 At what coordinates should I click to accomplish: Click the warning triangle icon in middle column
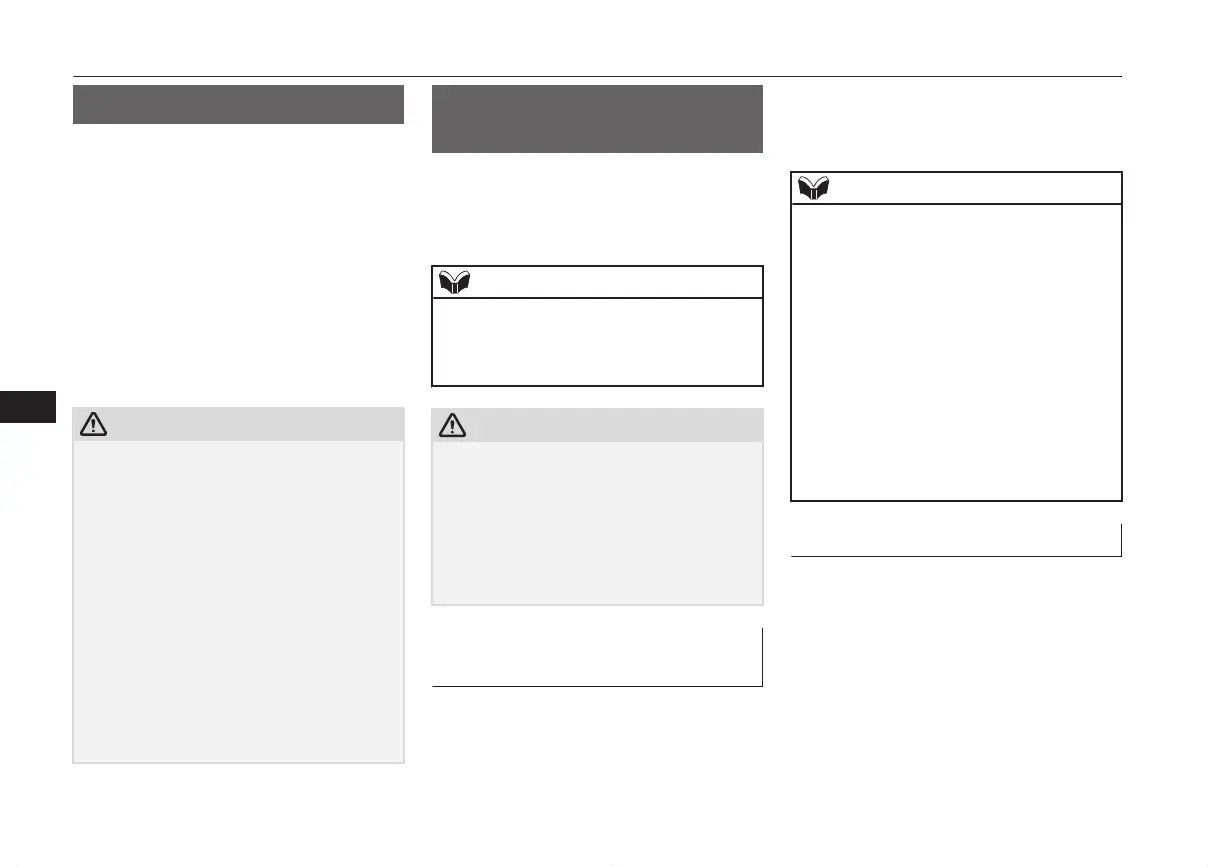point(452,424)
